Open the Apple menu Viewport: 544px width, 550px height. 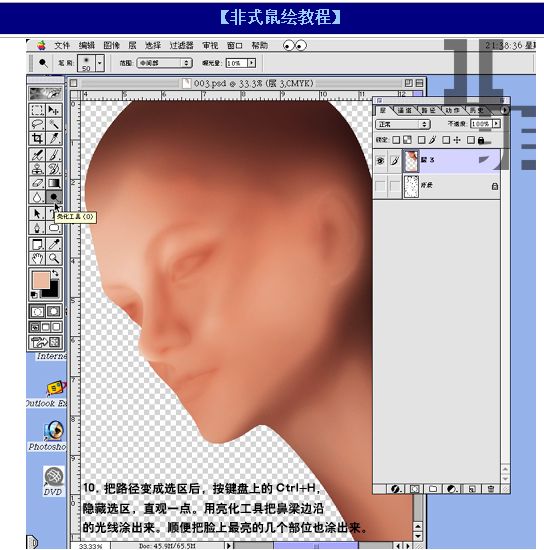pyautogui.click(x=41, y=46)
